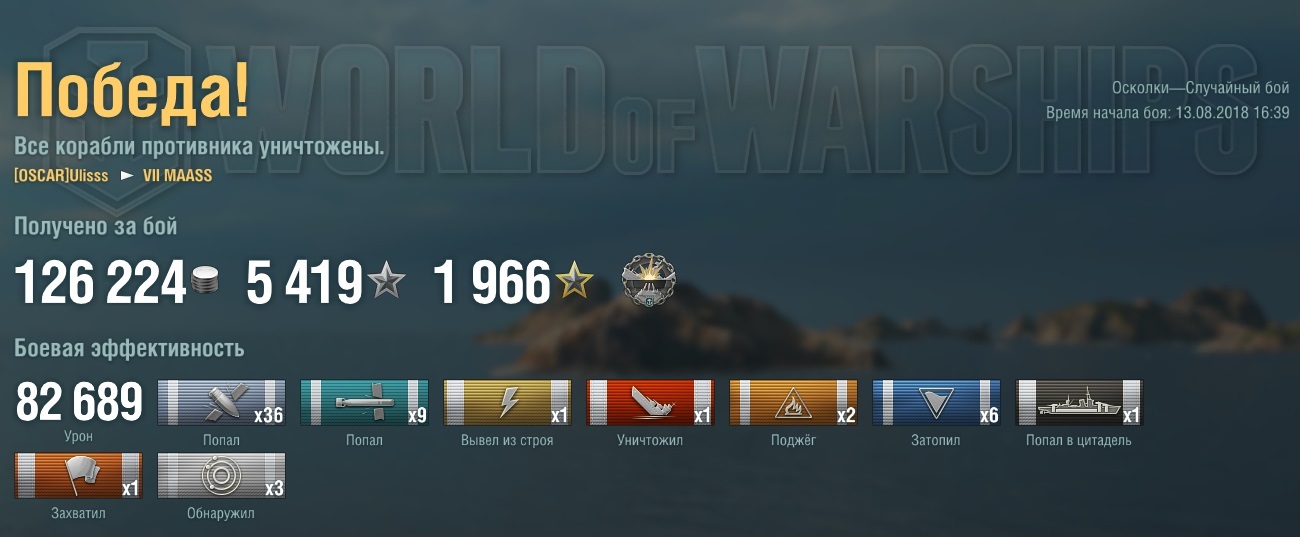This screenshot has width=1300, height=537.
Task: Click the [OSCAR]Ulisss player name
Action: [61, 175]
